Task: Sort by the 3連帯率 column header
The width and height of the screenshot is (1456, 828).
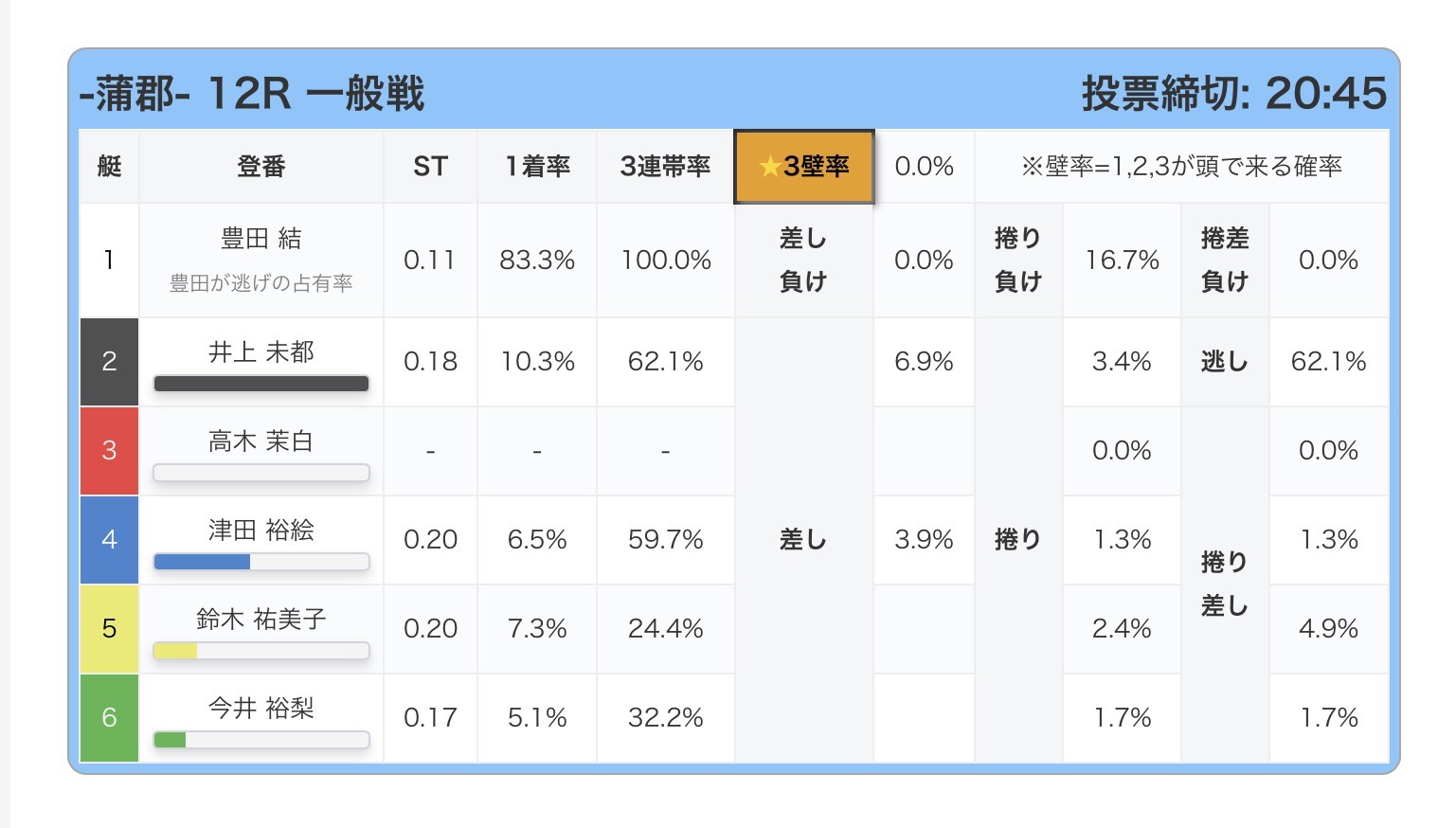Action: 665,167
